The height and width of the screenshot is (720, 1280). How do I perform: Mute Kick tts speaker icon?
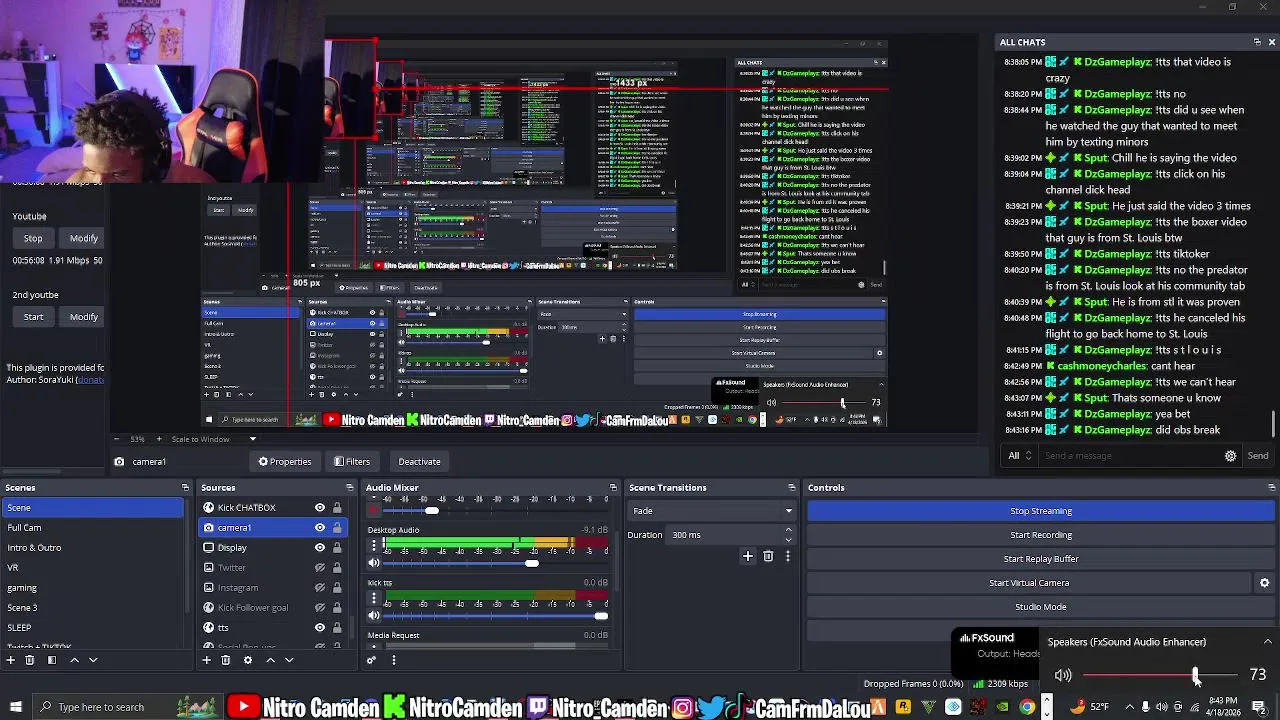point(374,616)
